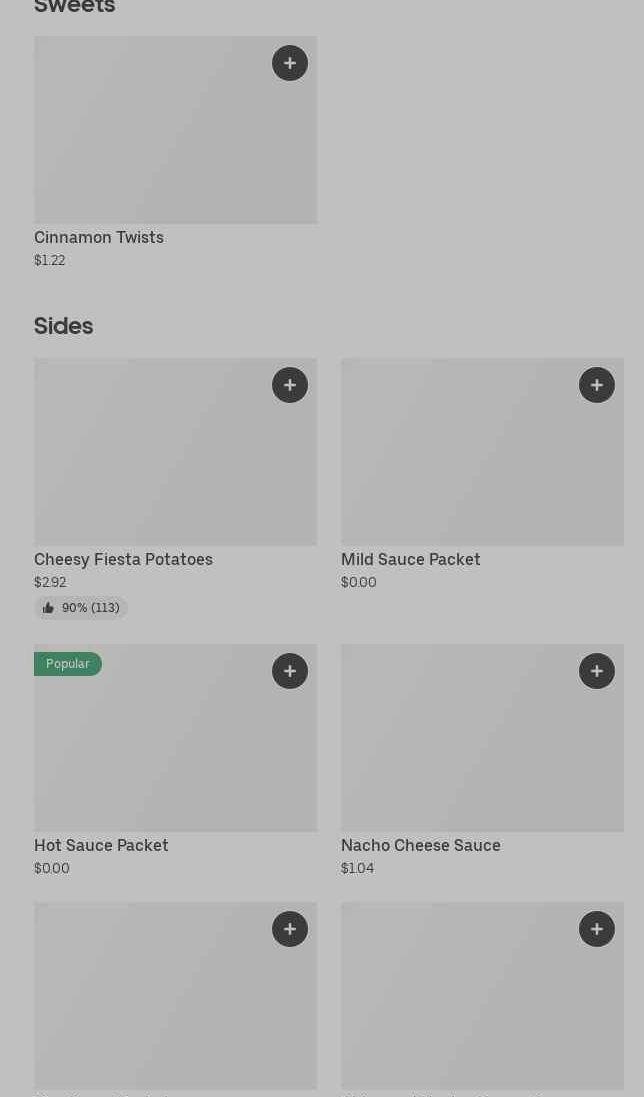Screen dimensions: 644x1097
Task: Select the Mild Sauce Packet title
Action: coord(410,560)
